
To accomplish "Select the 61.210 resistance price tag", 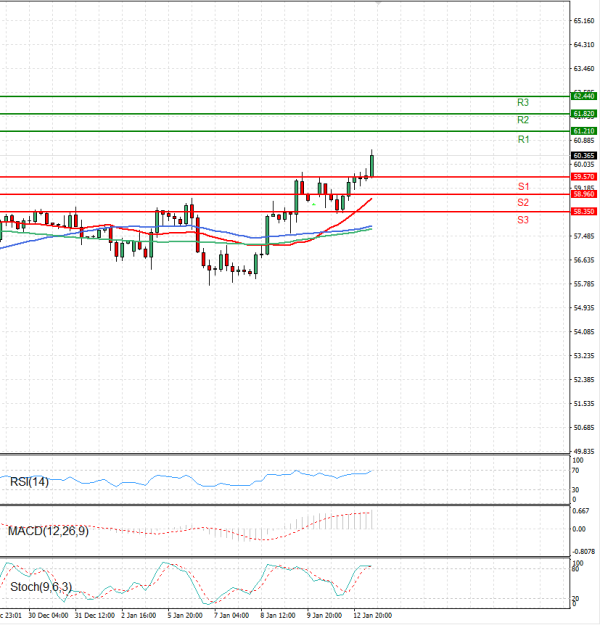I will pos(584,131).
